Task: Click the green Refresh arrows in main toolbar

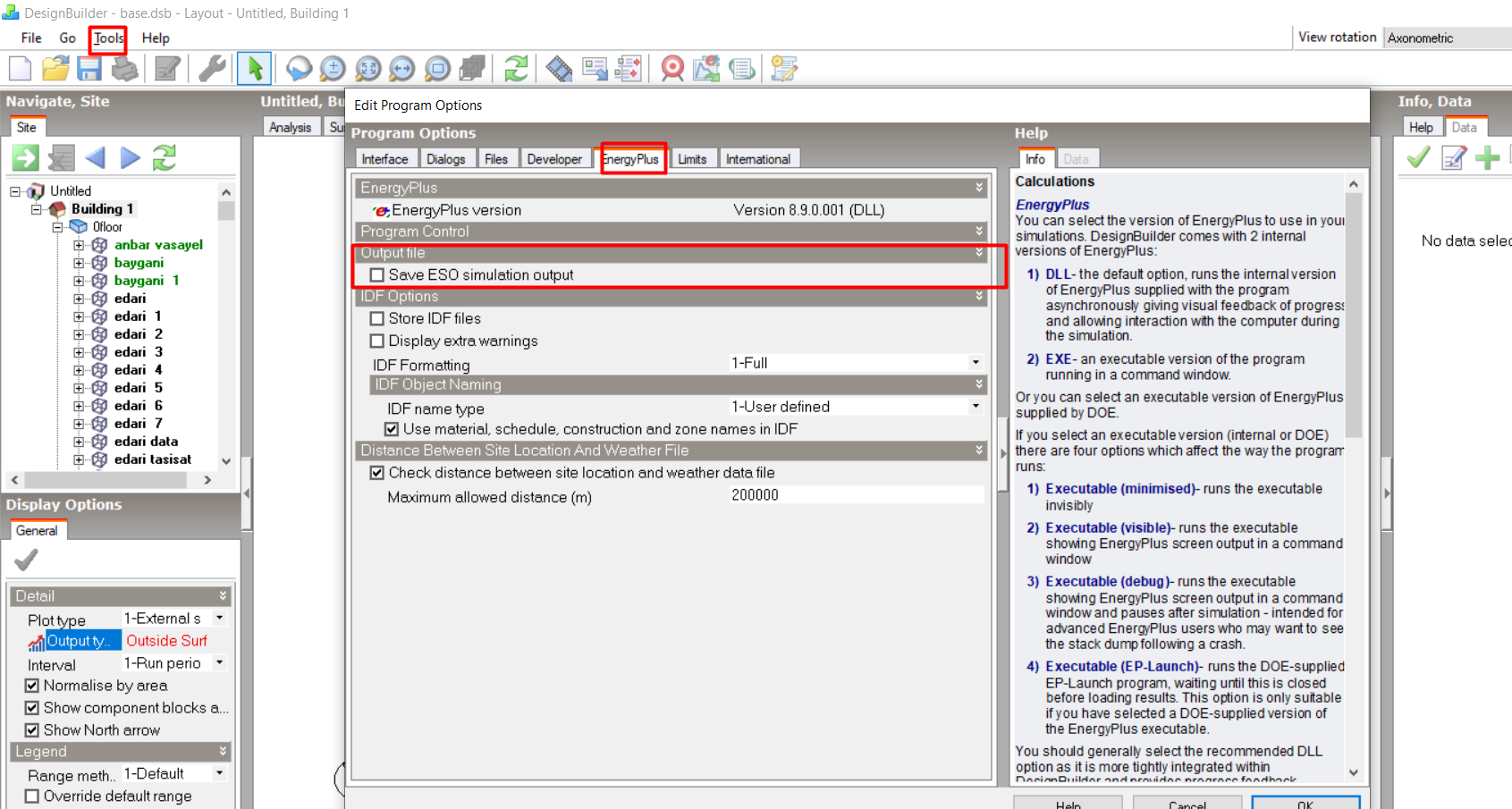Action: click(x=516, y=69)
